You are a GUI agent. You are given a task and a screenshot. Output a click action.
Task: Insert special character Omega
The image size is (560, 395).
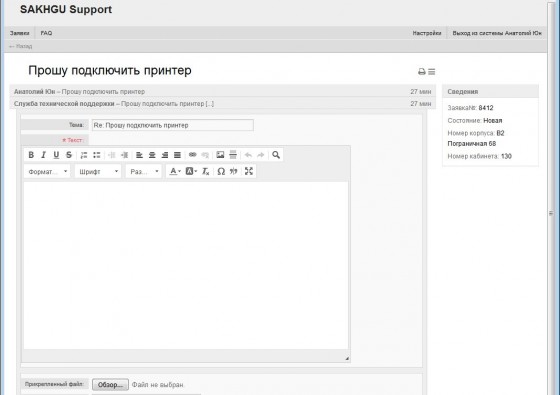(221, 171)
